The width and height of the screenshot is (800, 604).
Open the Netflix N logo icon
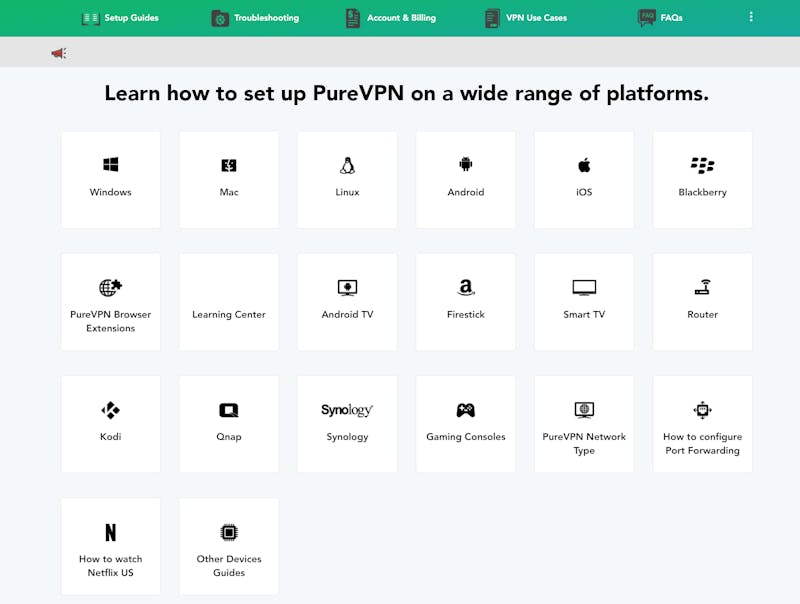111,533
